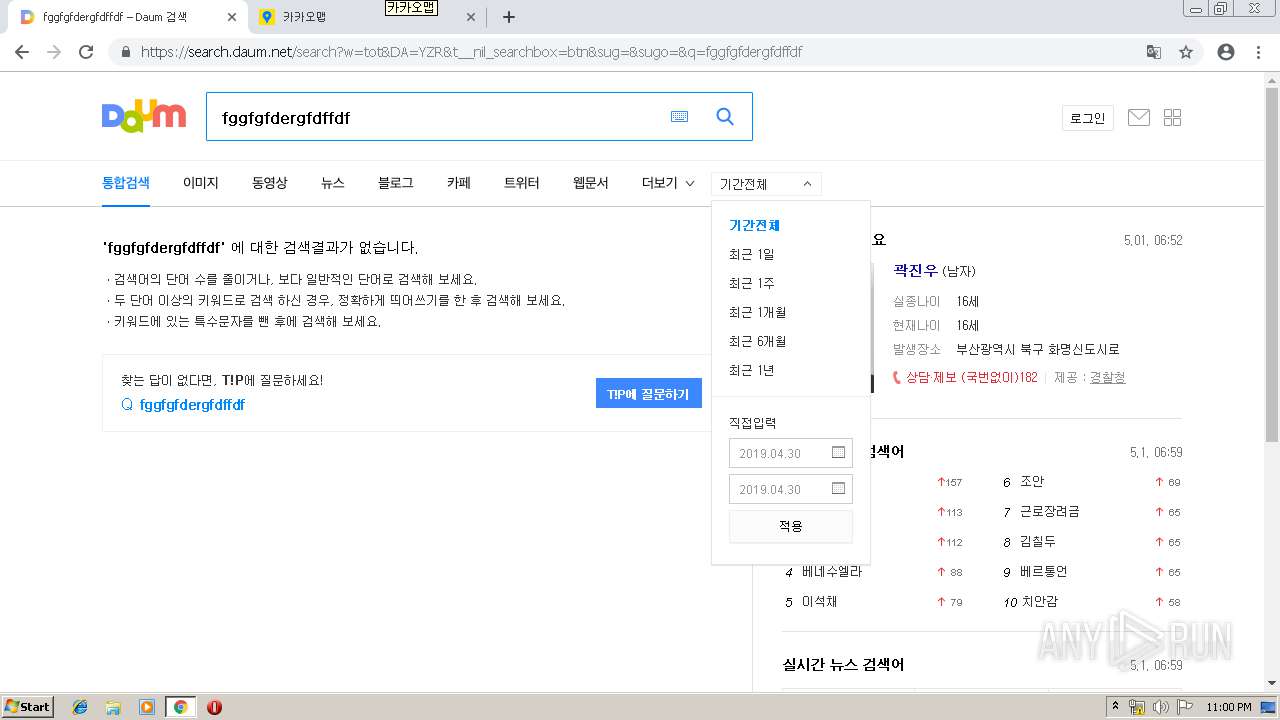The height and width of the screenshot is (720, 1280).
Task: Bookmark this page with the star
Action: click(1186, 52)
